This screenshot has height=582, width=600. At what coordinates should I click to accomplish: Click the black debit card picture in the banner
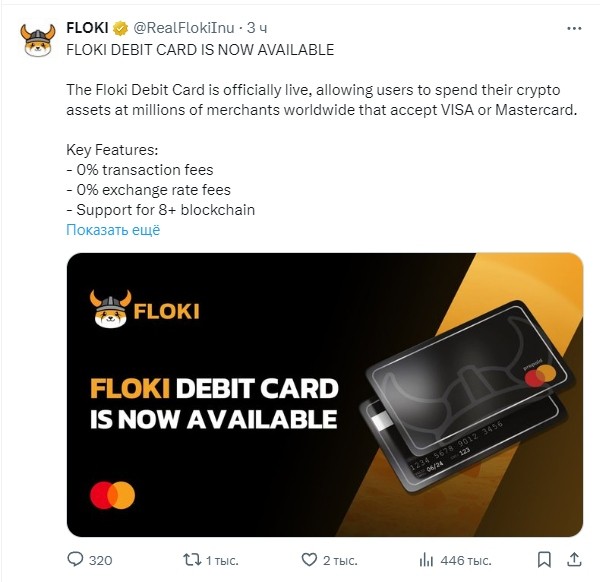pos(467,398)
